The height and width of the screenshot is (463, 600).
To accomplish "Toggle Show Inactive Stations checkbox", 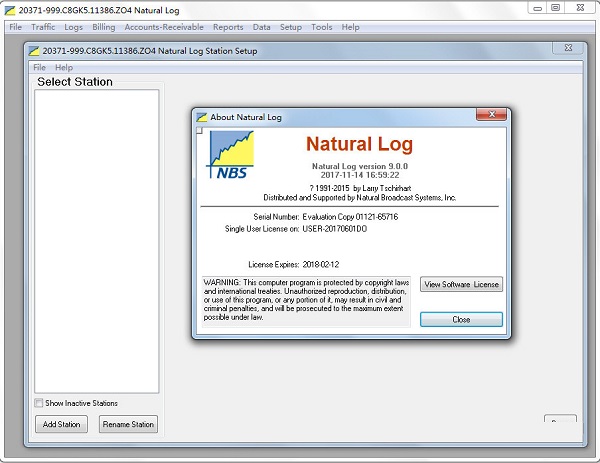I will [x=39, y=403].
